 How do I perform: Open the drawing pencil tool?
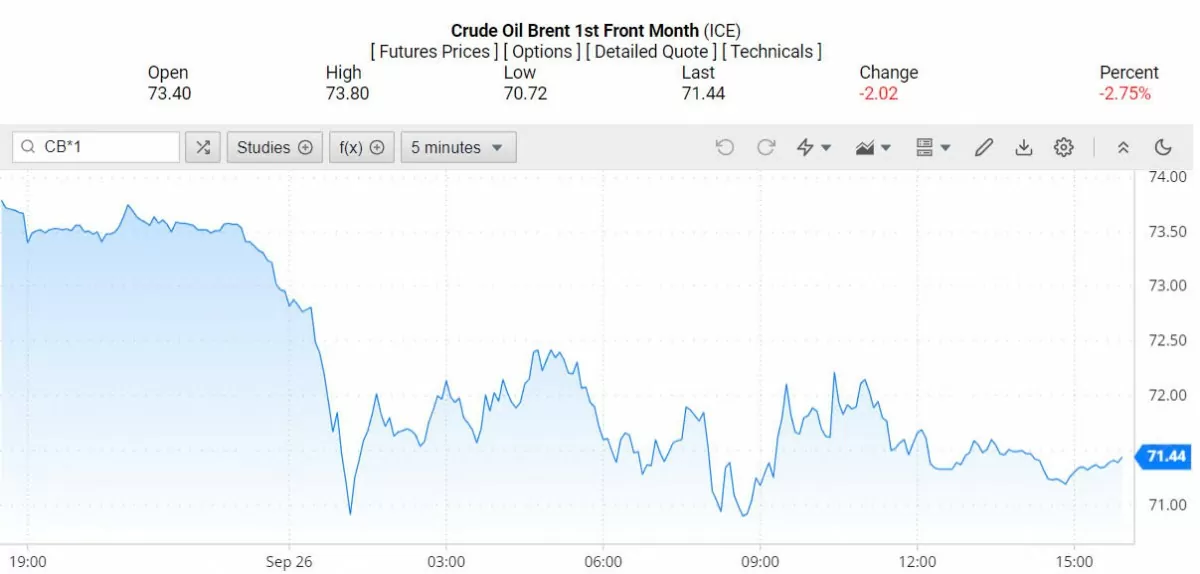[x=983, y=148]
